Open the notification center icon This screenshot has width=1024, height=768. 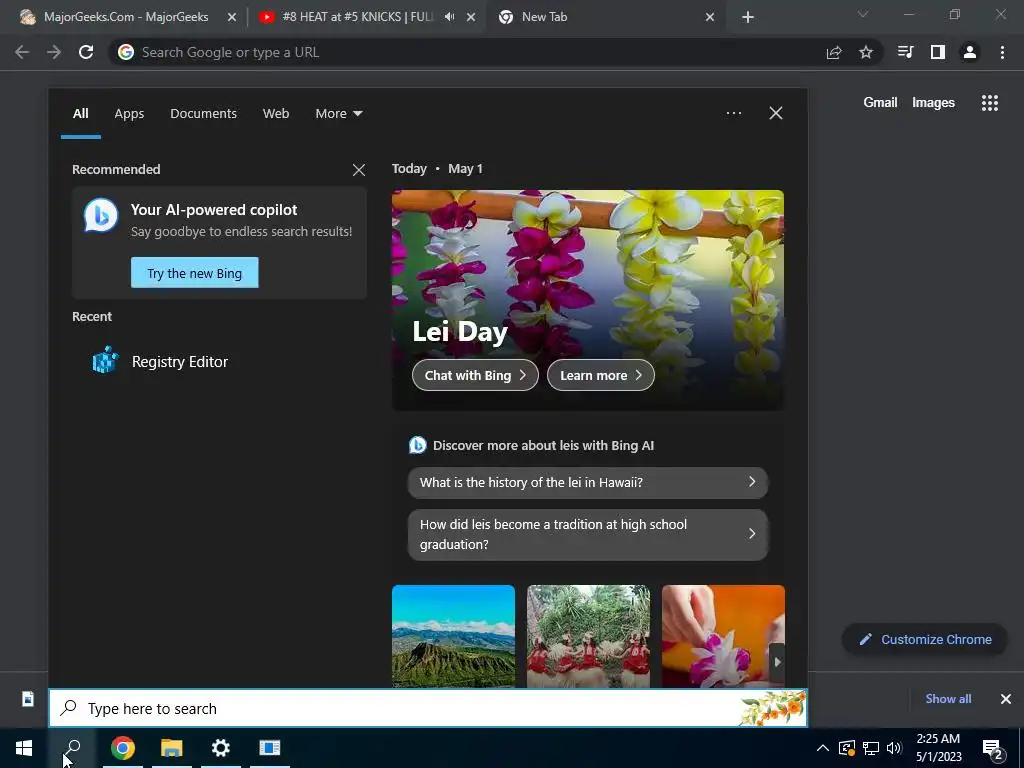[x=993, y=748]
